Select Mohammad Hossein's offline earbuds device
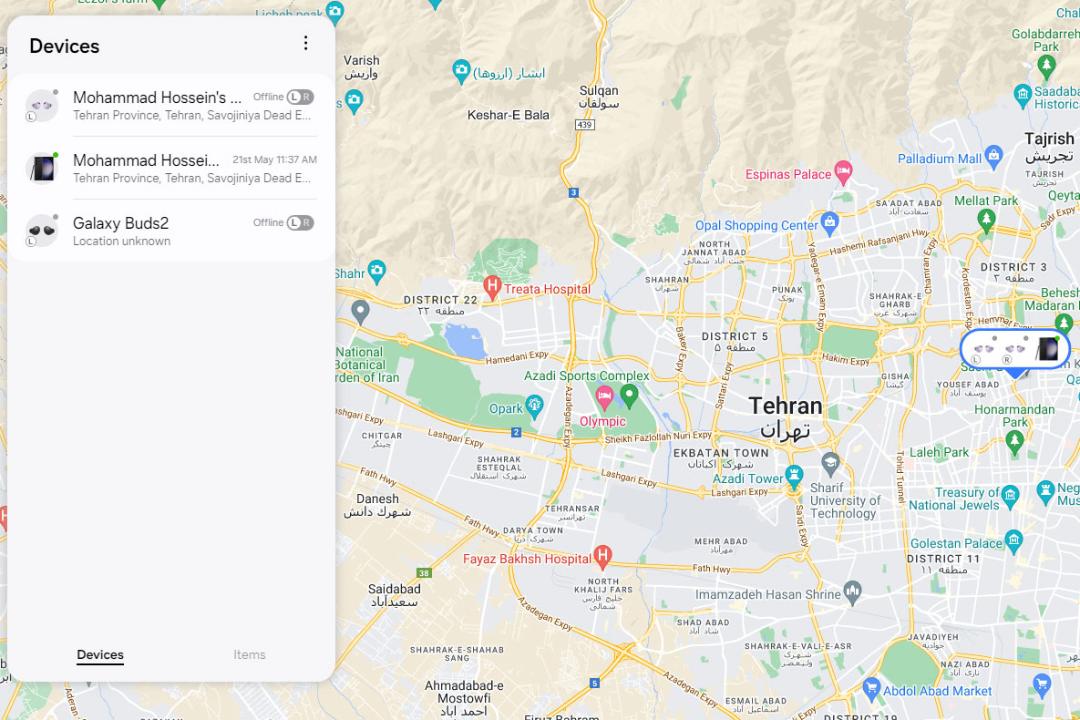 pyautogui.click(x=171, y=105)
